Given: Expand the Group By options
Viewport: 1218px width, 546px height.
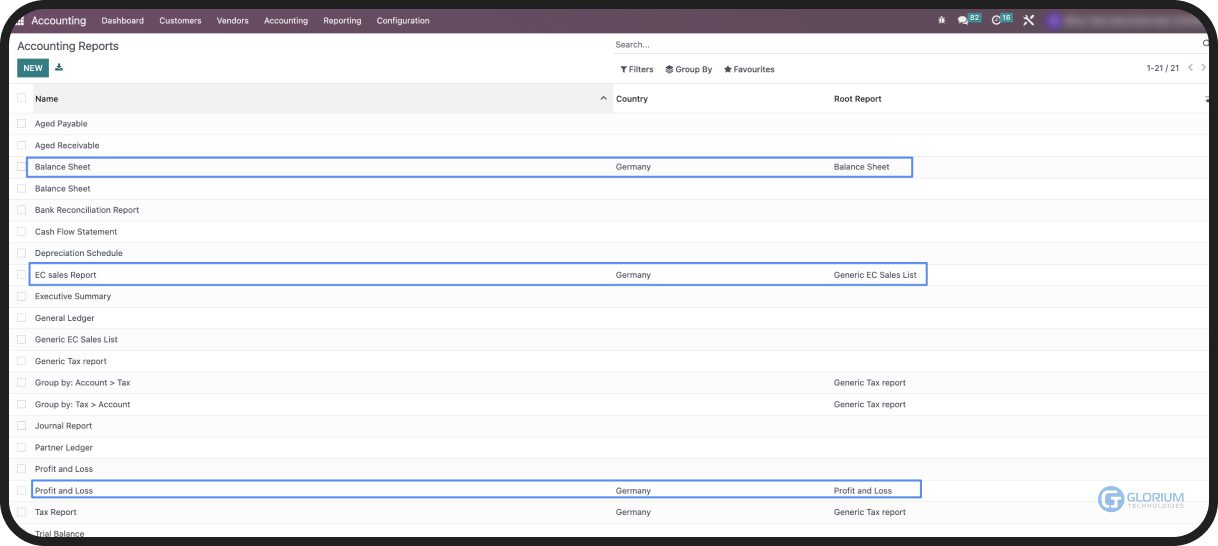Looking at the screenshot, I should [689, 70].
